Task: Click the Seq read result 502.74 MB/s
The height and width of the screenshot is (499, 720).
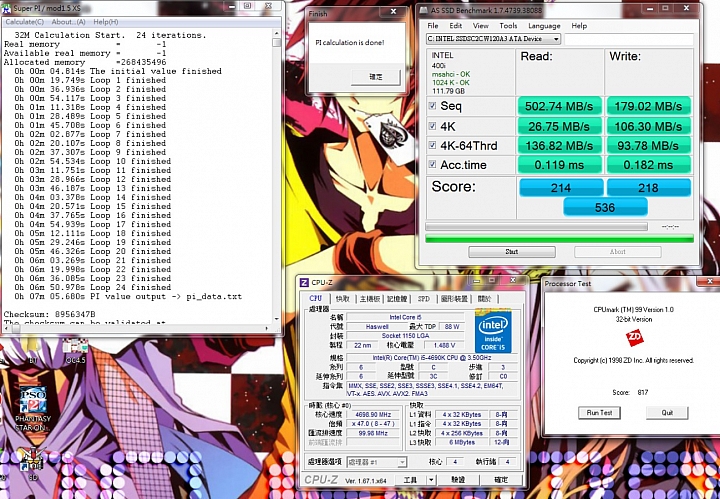Action: tap(559, 106)
